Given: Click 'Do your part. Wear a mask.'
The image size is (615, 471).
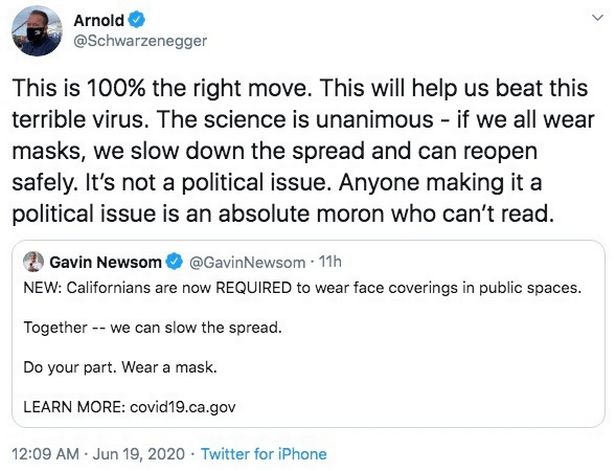Looking at the screenshot, I should [119, 367].
